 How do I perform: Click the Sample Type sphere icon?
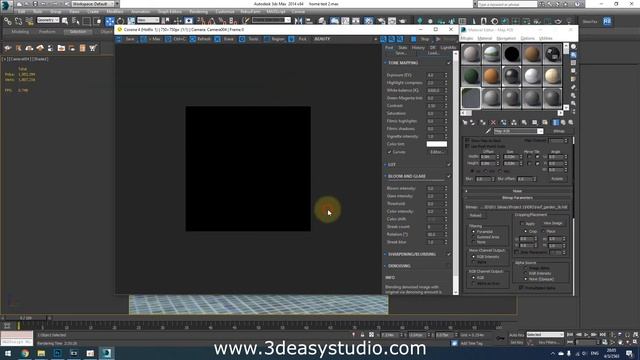coord(573,47)
